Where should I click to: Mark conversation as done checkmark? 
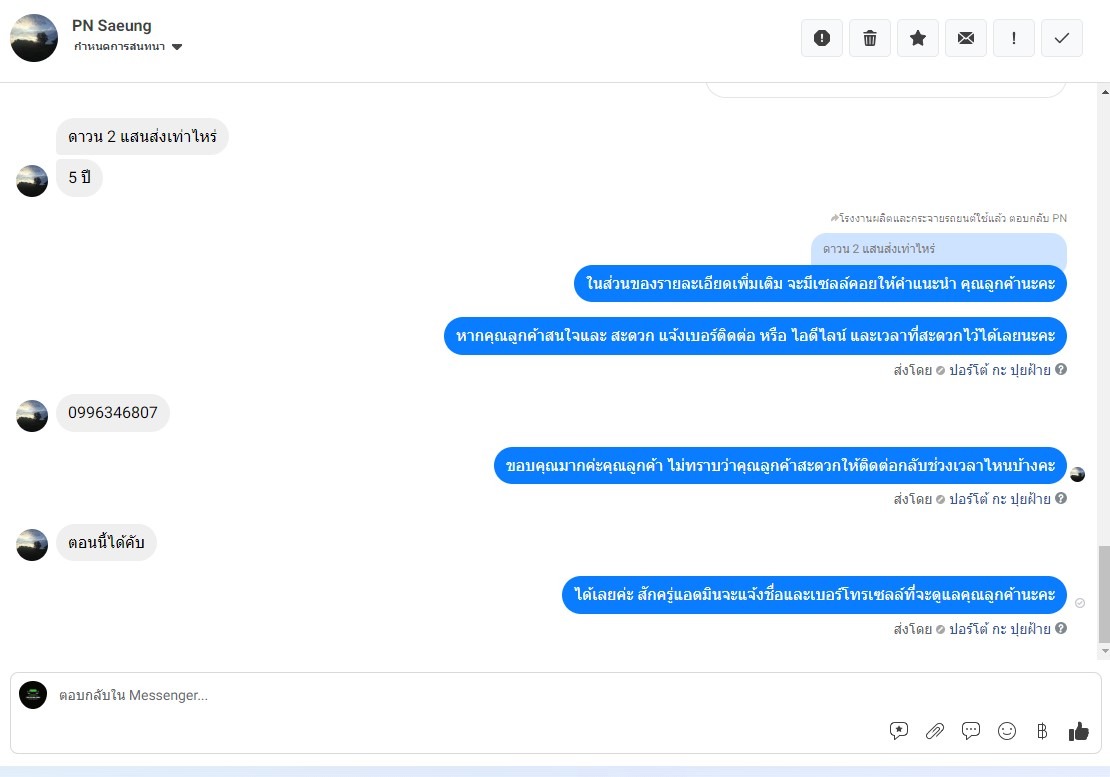tap(1062, 38)
